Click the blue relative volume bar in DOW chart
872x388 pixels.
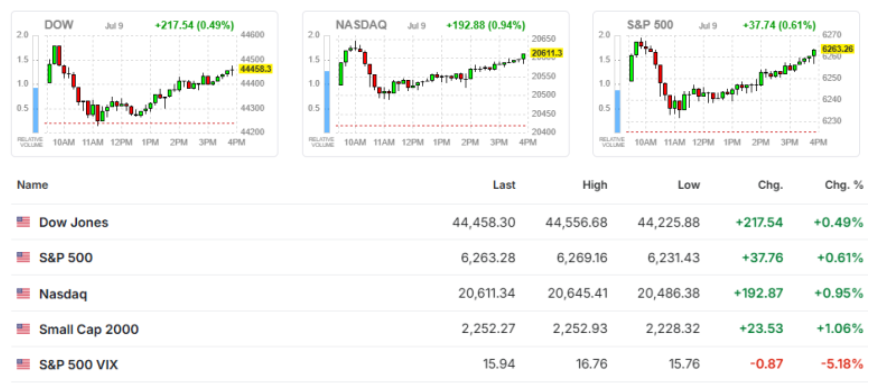[36, 110]
